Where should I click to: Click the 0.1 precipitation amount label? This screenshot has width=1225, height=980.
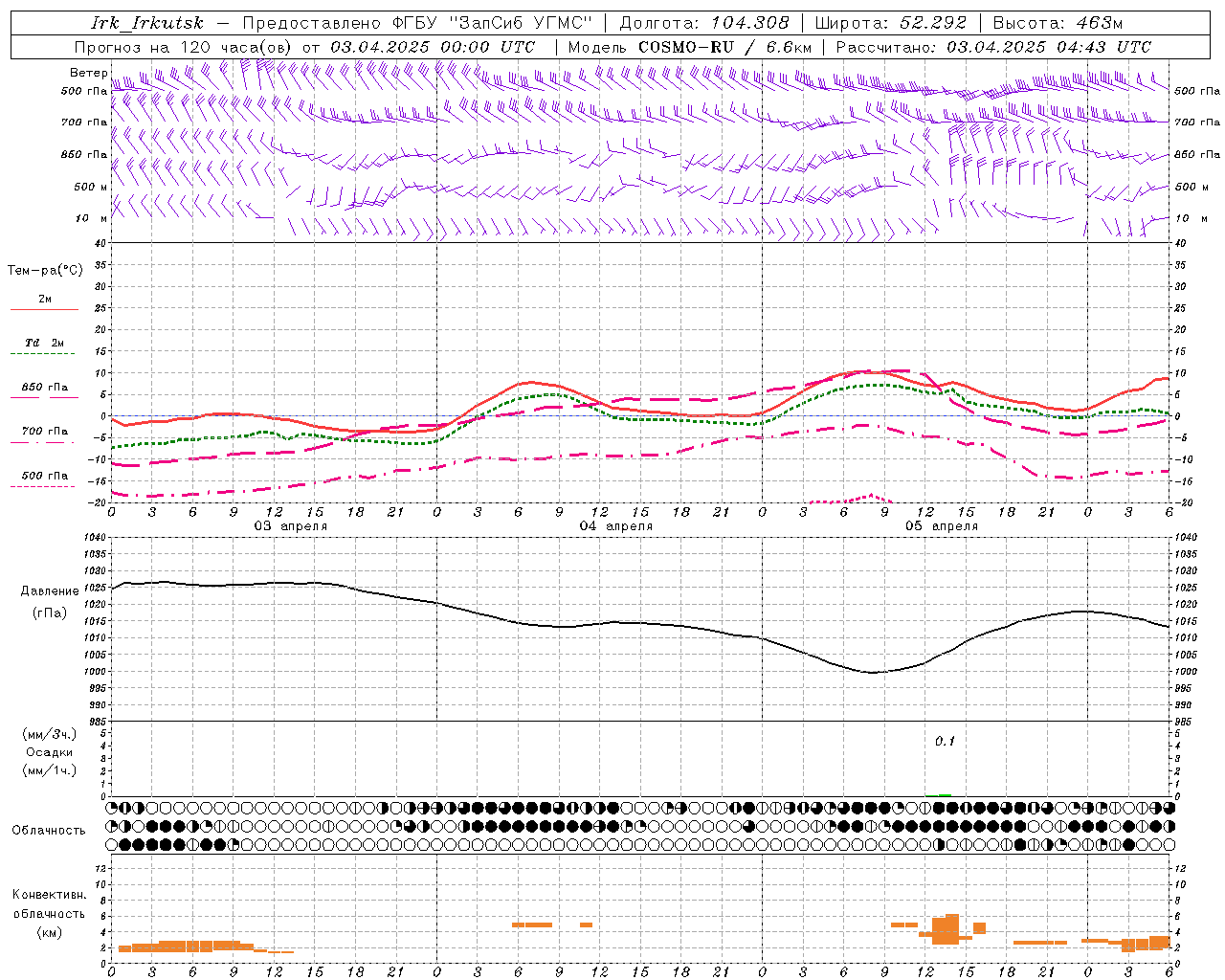pyautogui.click(x=945, y=742)
